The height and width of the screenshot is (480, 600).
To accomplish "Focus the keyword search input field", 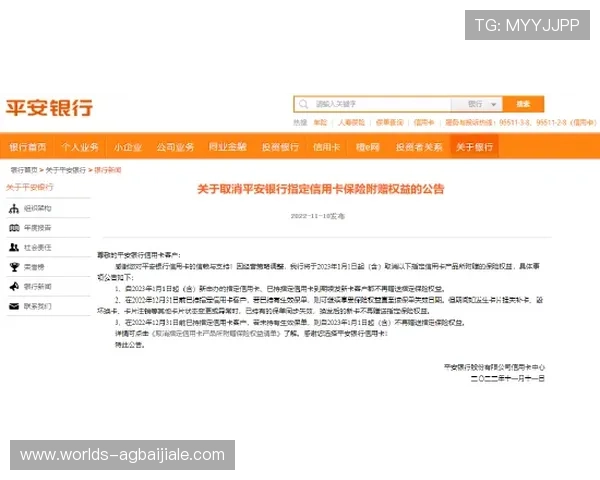I will tap(373, 104).
